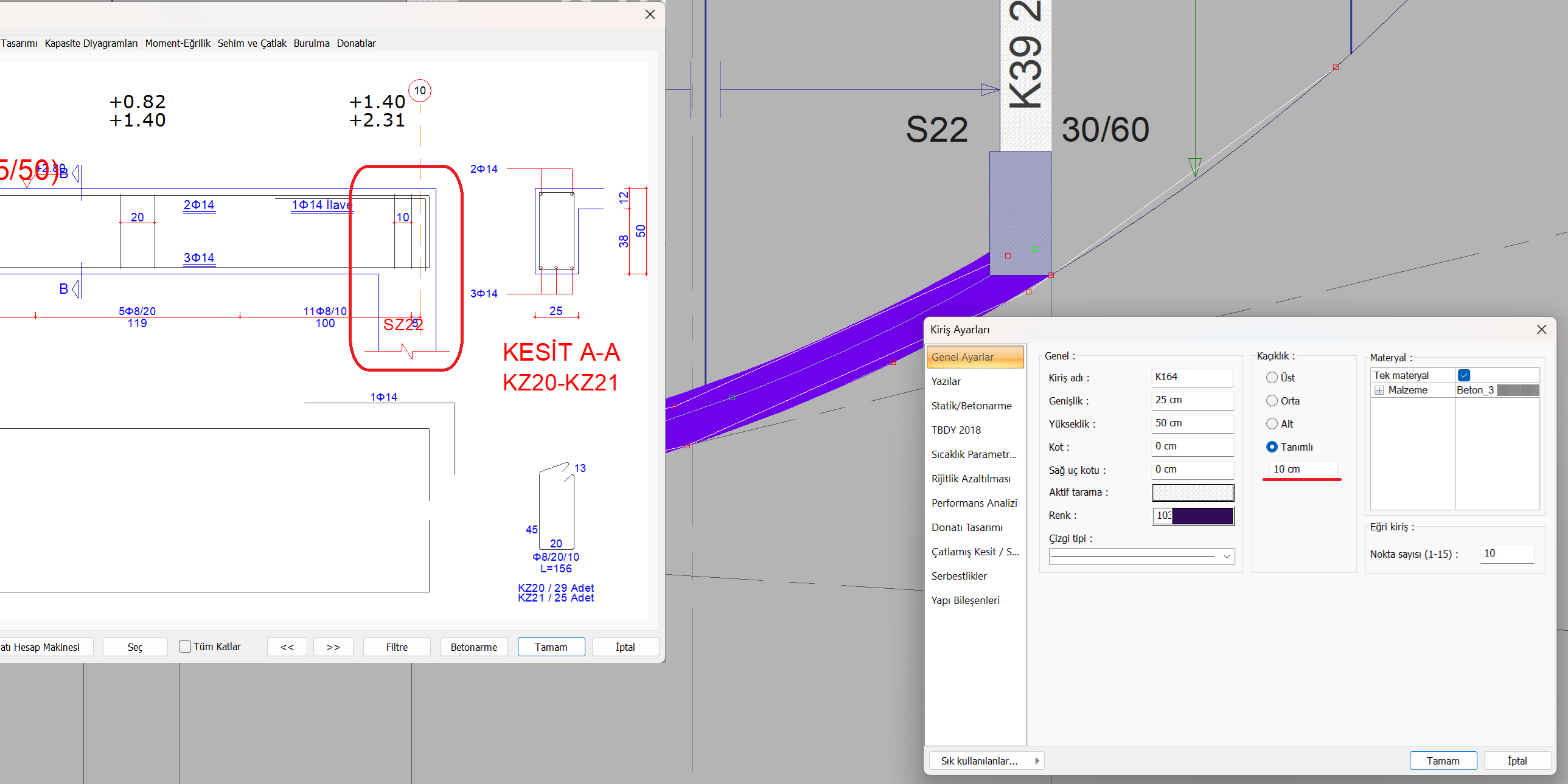
Task: Select the Alt radio button
Action: 1272,424
